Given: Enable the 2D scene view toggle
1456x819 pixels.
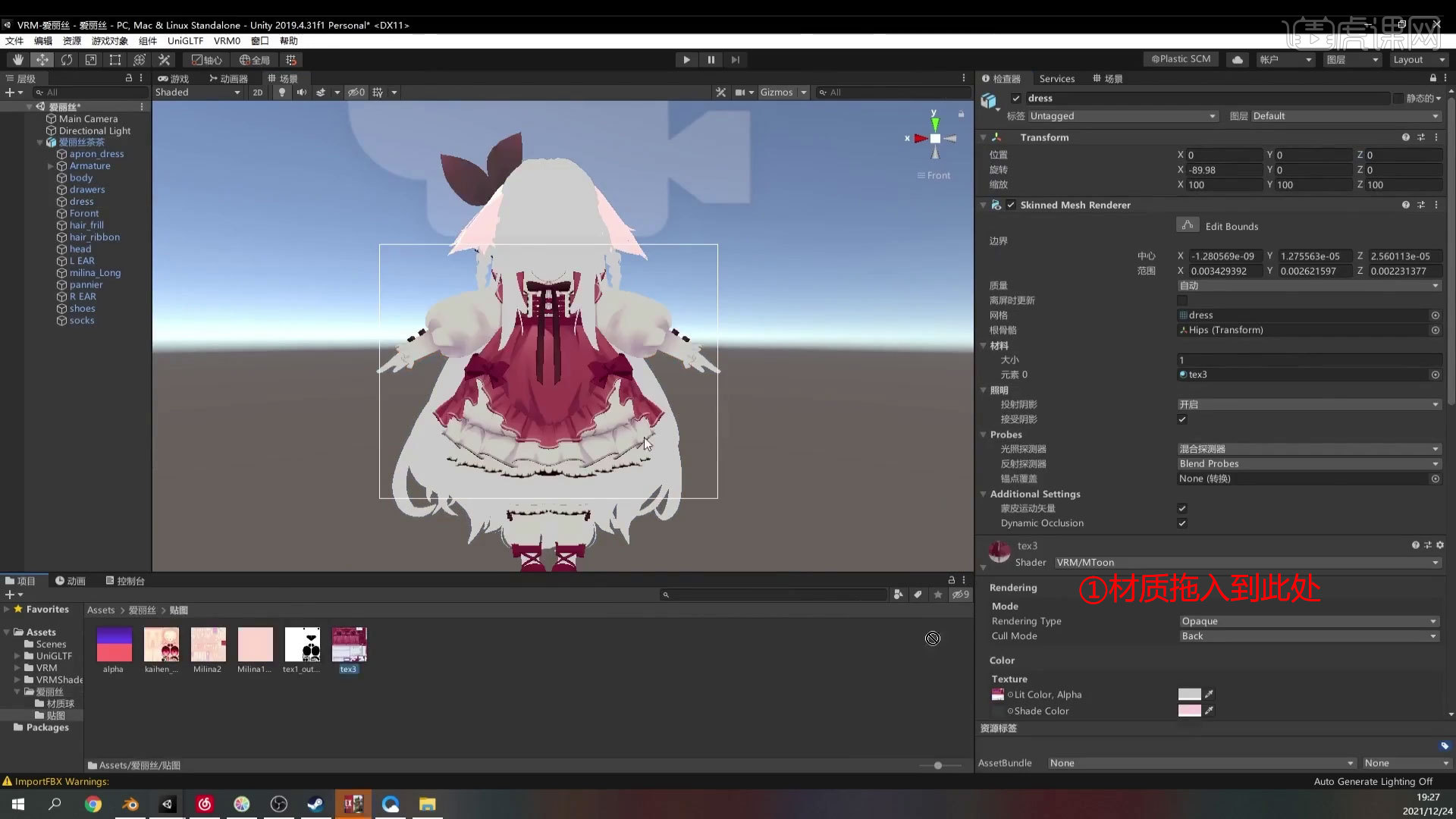Looking at the screenshot, I should click(258, 92).
